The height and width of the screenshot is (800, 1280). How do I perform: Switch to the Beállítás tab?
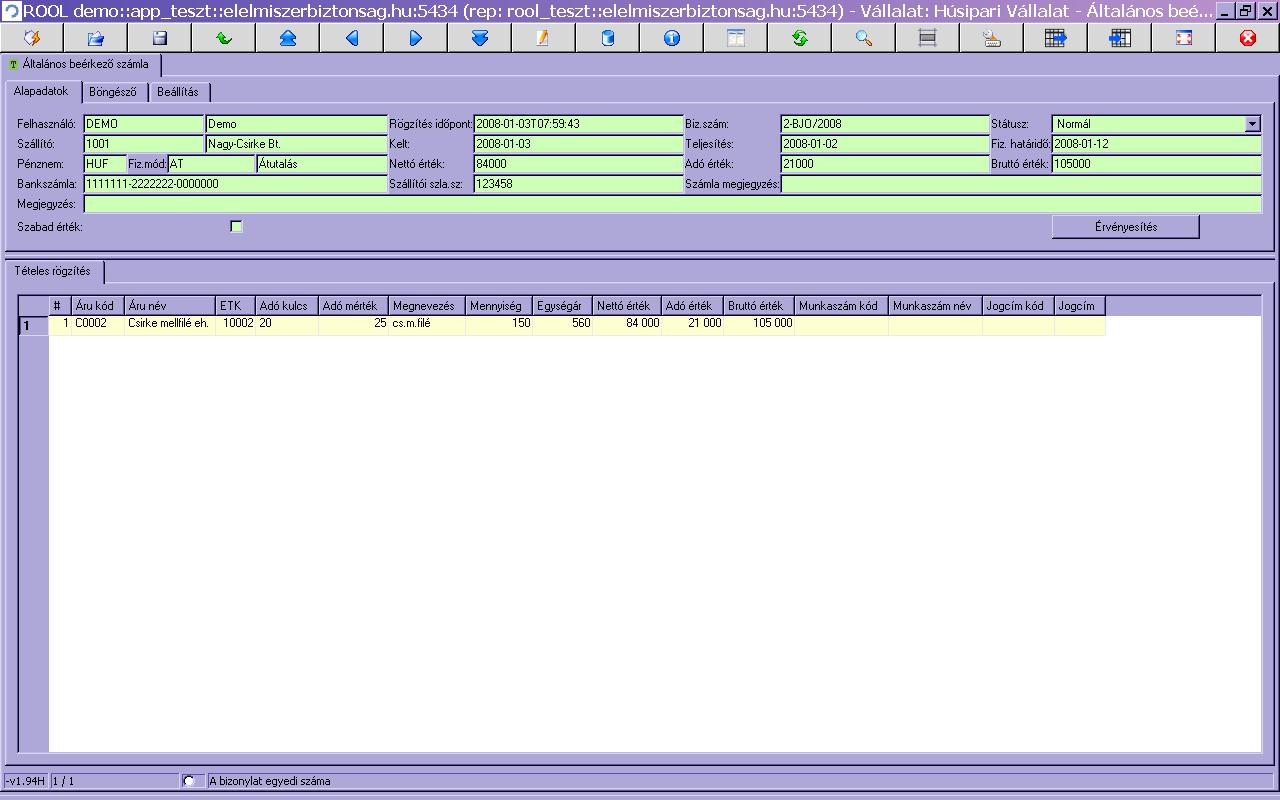pyautogui.click(x=178, y=92)
